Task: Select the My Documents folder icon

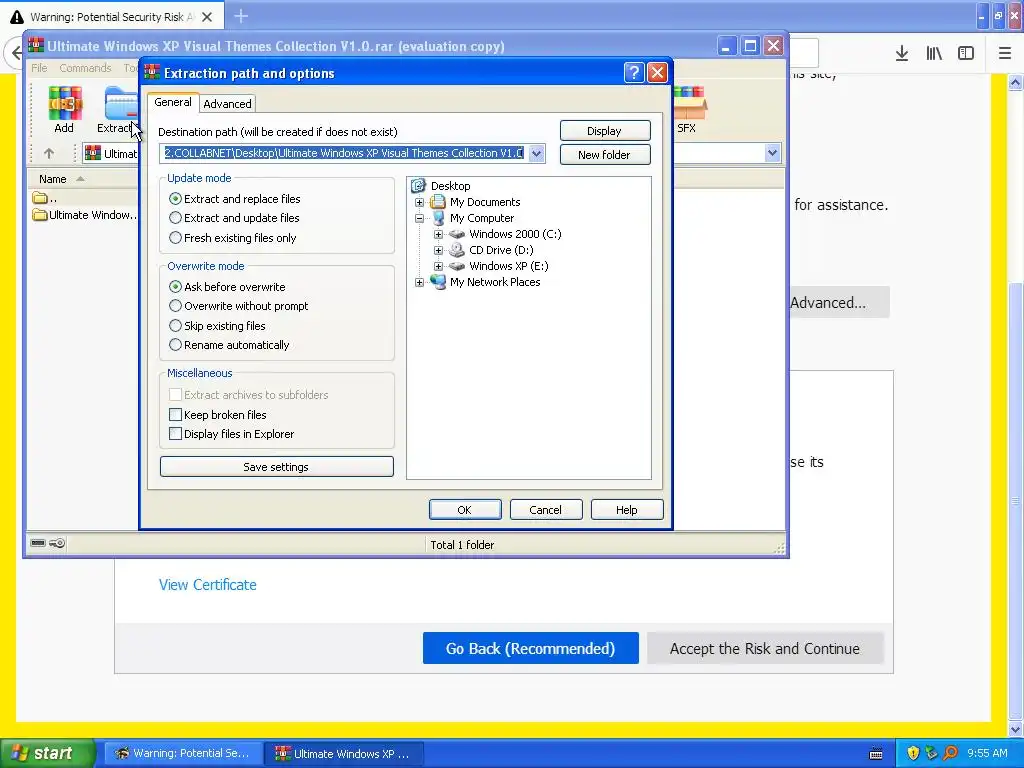Action: [438, 202]
